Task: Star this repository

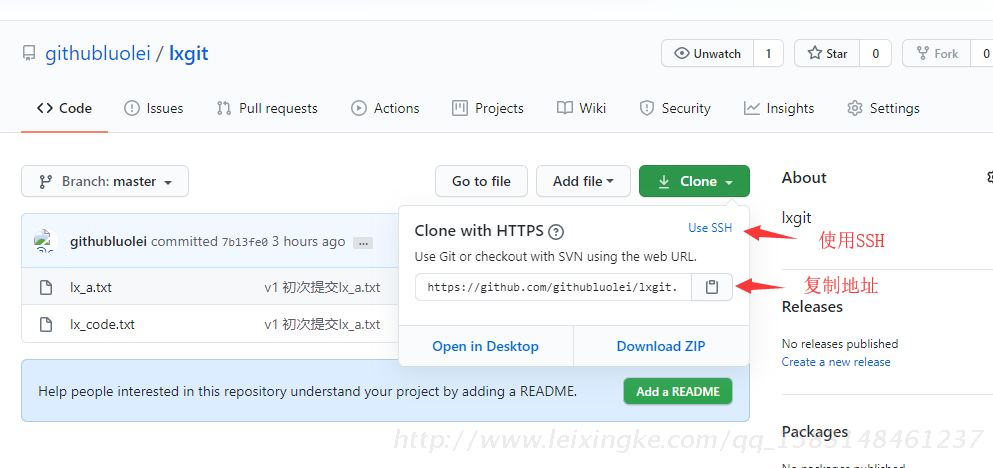Action: [827, 54]
